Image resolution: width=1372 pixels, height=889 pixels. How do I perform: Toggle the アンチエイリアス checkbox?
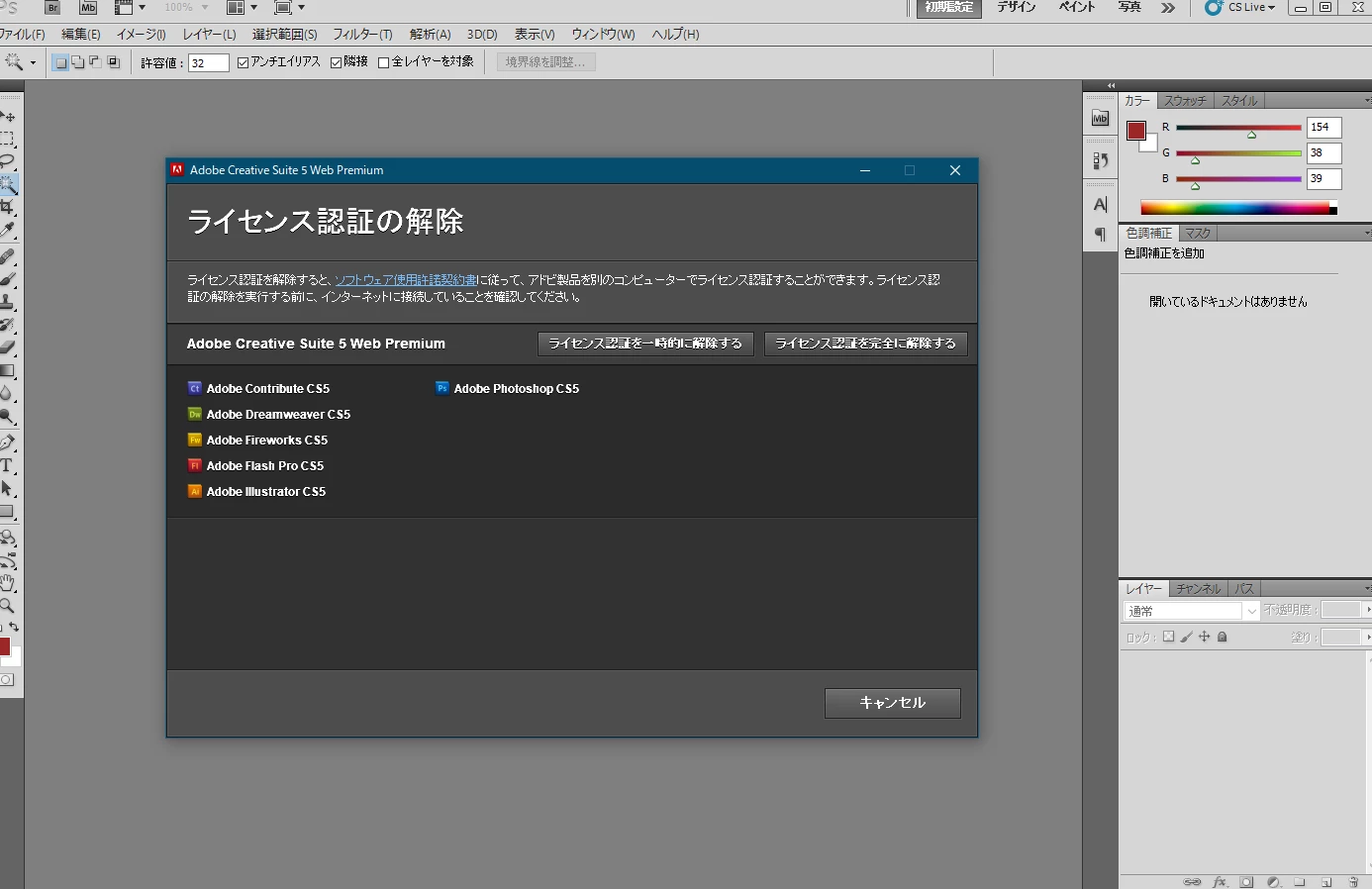243,62
